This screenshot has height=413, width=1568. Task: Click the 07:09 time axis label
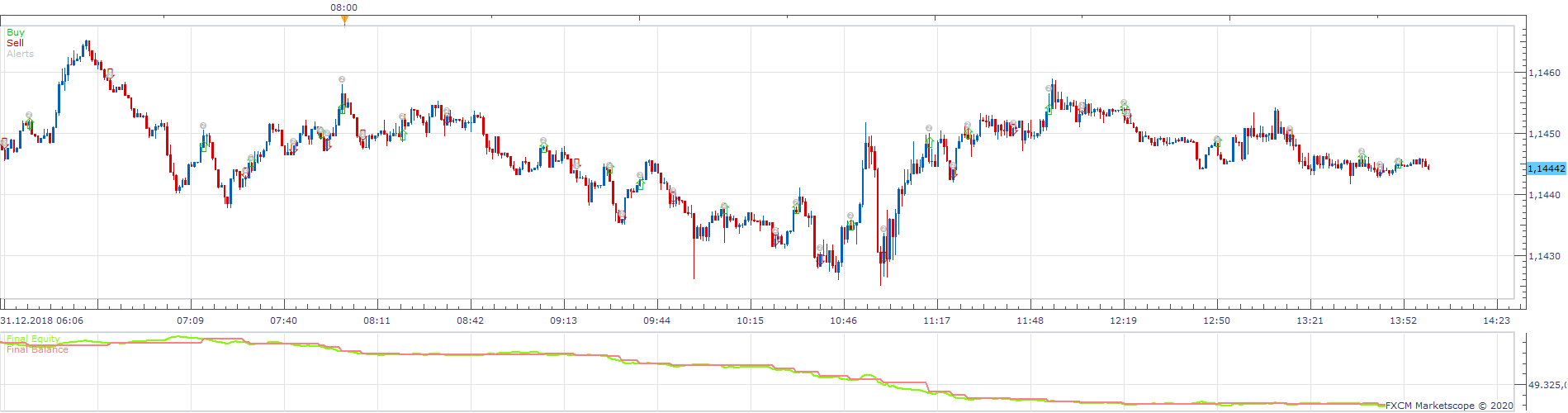[190, 320]
